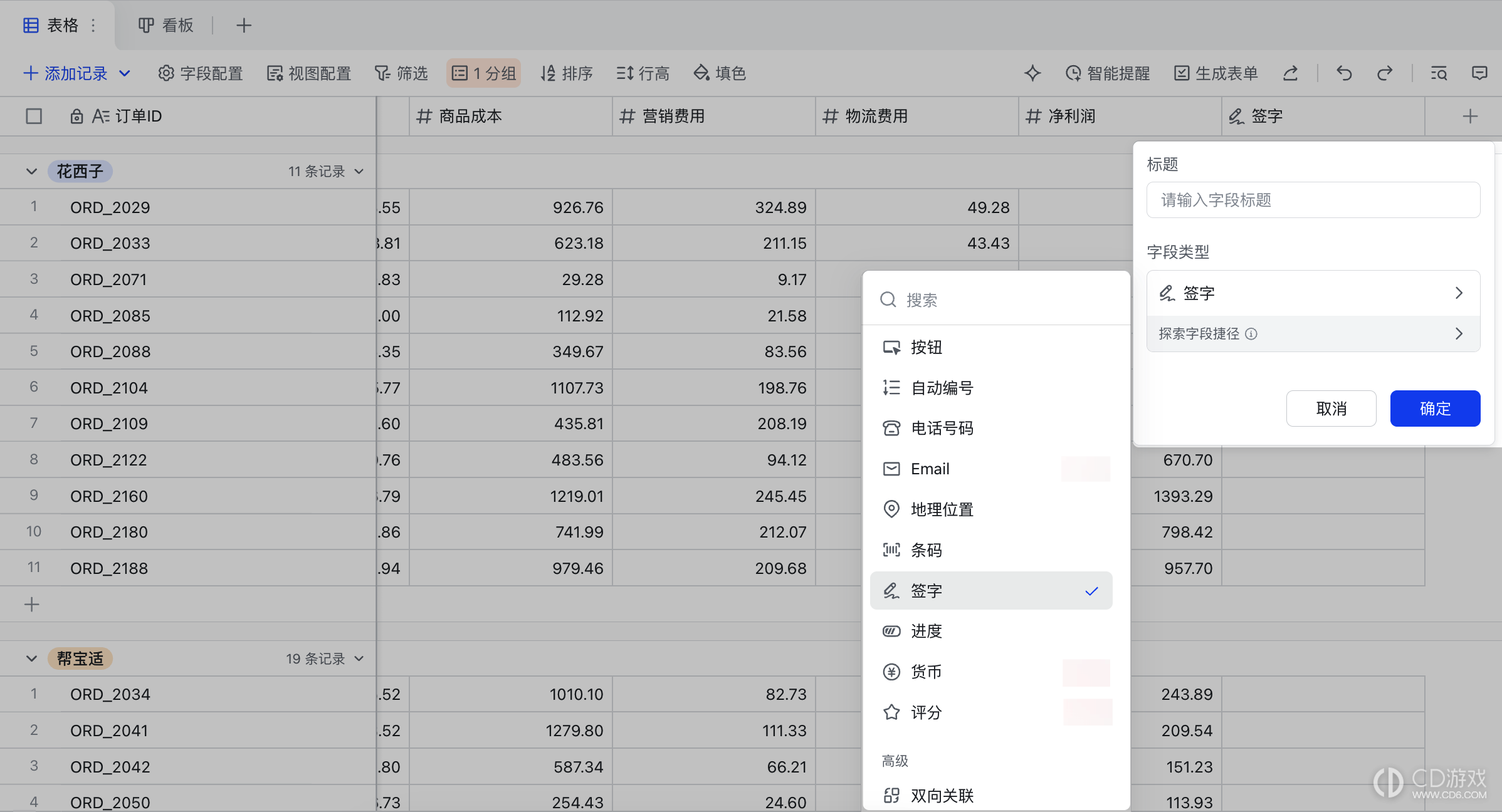Open the search records icon
Image resolution: width=1502 pixels, height=812 pixels.
click(x=1439, y=73)
